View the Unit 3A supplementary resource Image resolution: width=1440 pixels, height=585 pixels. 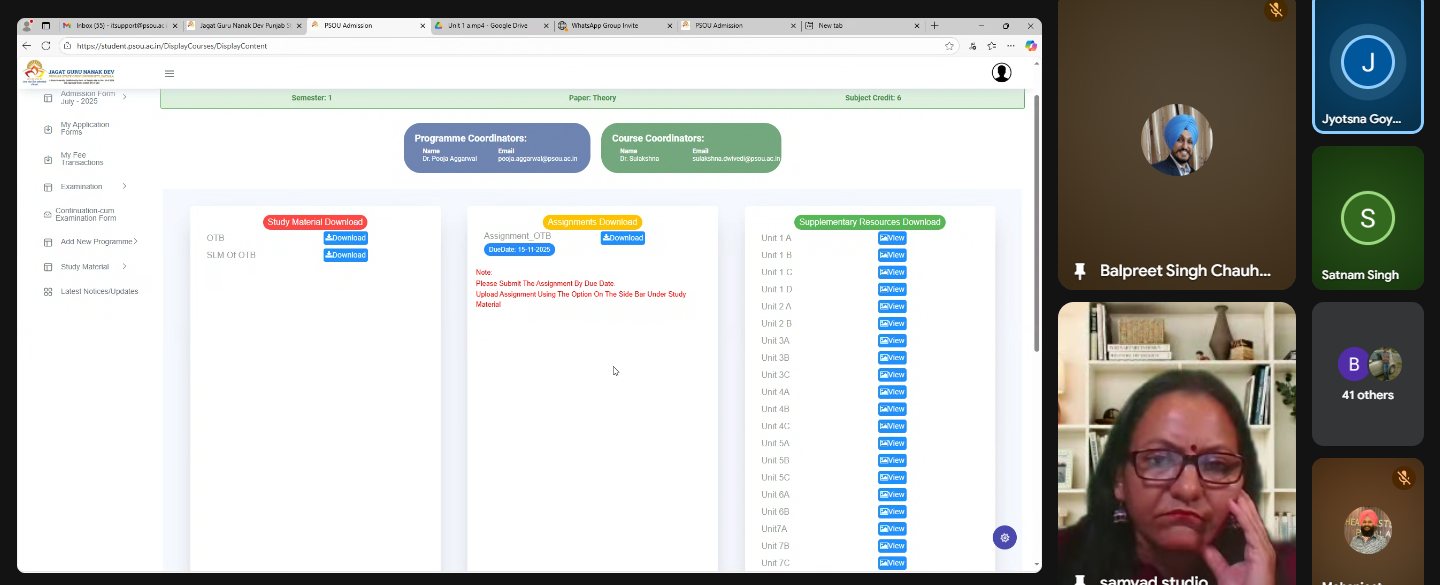[891, 341]
